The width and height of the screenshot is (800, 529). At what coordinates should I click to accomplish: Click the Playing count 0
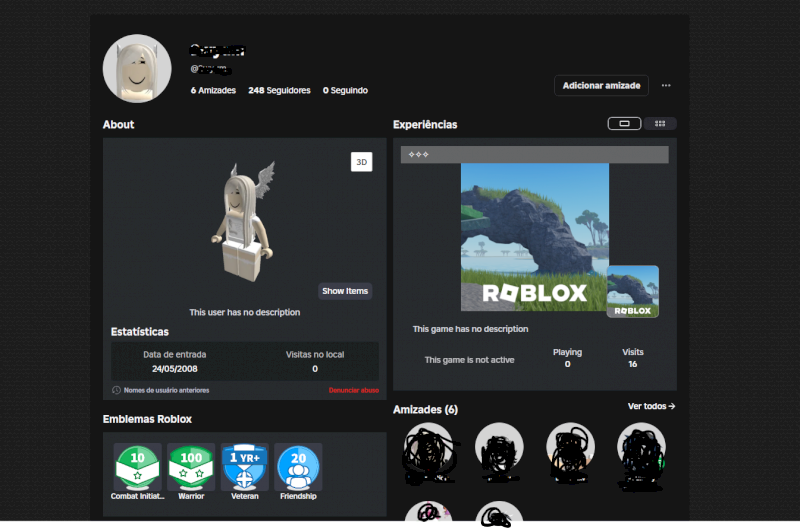pyautogui.click(x=567, y=364)
